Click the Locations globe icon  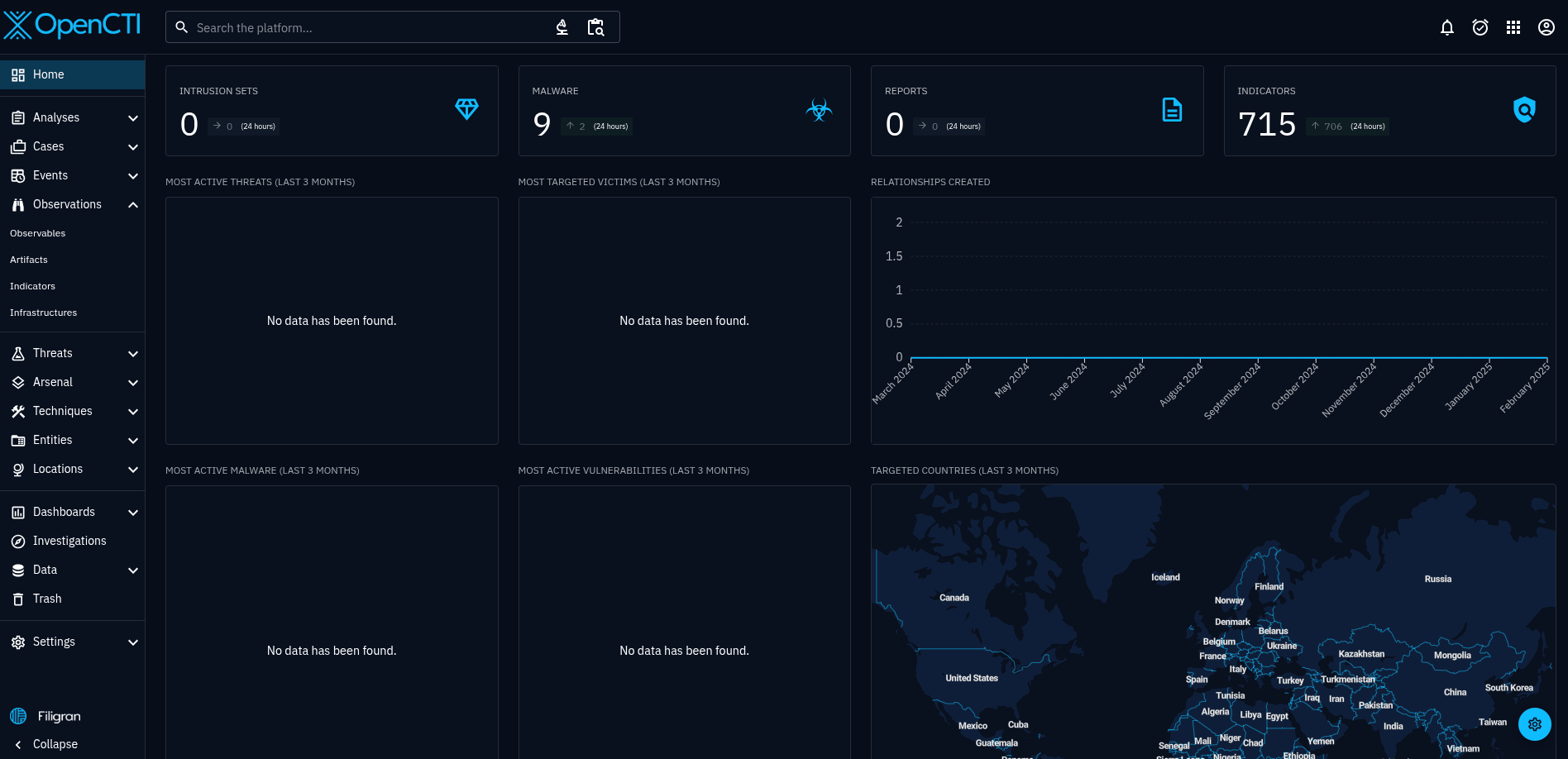pyautogui.click(x=18, y=469)
